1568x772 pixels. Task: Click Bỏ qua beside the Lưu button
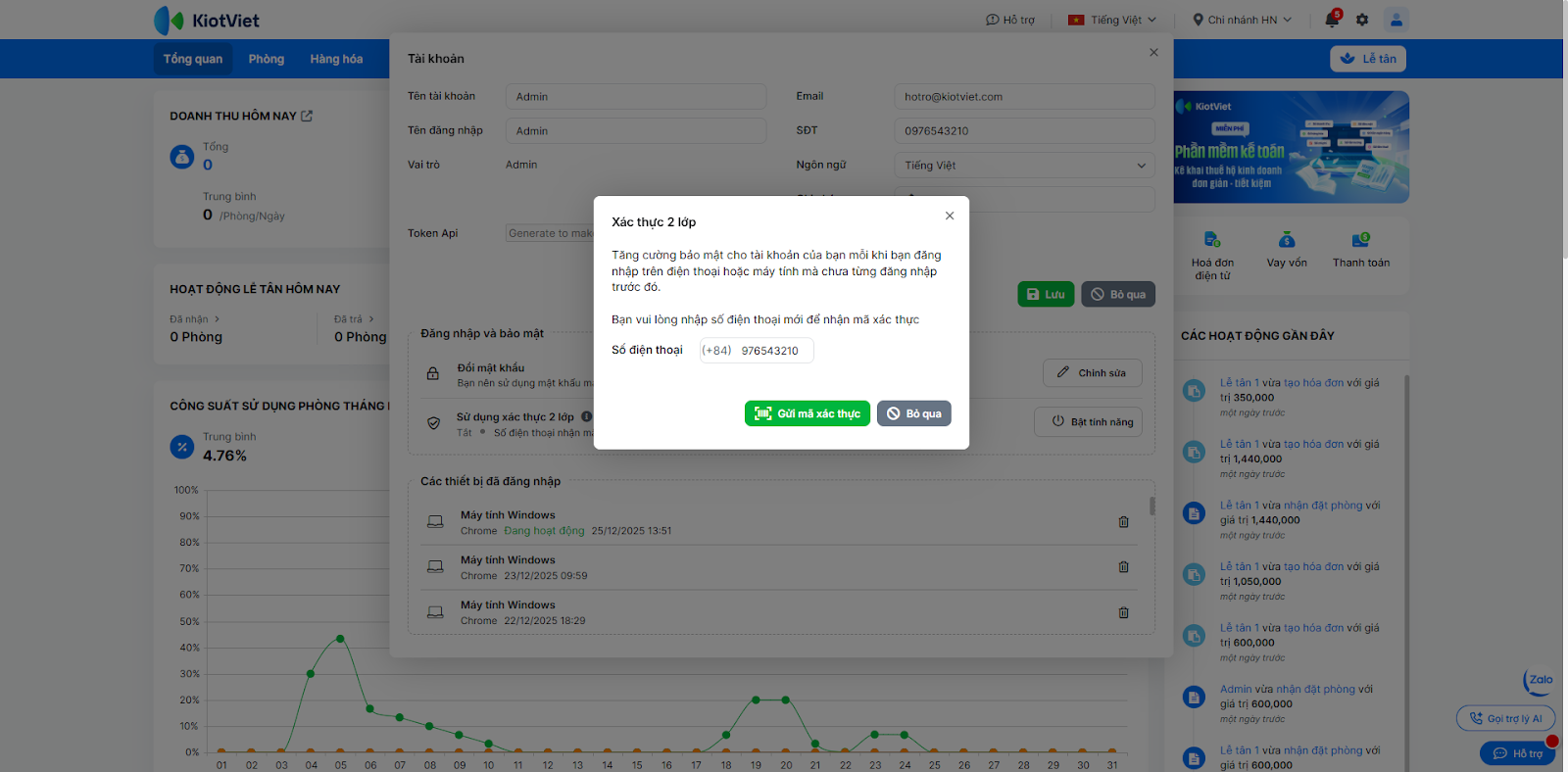[1118, 294]
